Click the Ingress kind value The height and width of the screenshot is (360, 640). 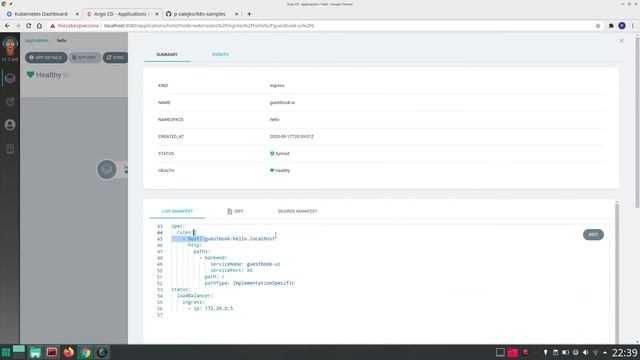pyautogui.click(x=277, y=86)
